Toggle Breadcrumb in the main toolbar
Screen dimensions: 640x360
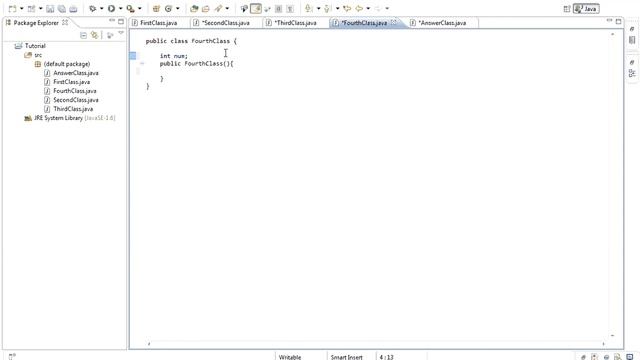pos(244,9)
